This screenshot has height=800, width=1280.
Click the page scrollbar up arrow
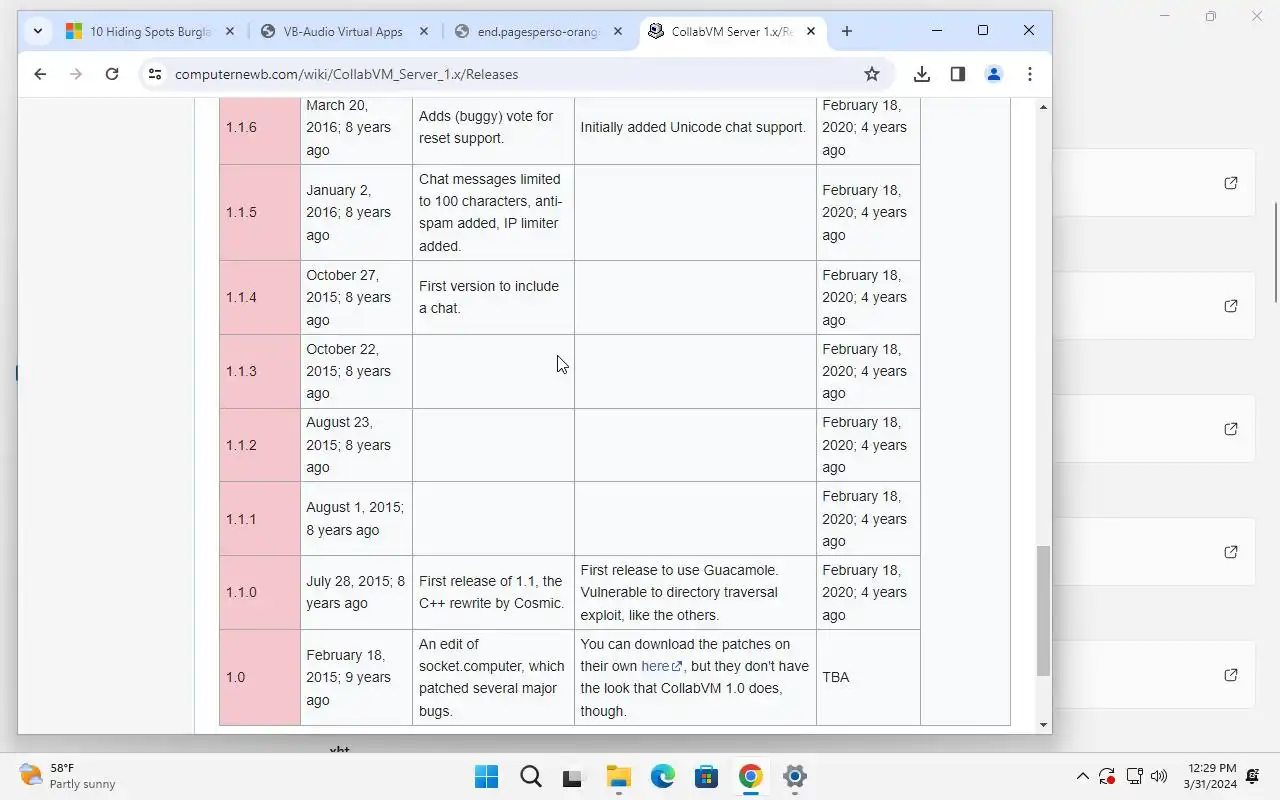click(x=1044, y=107)
